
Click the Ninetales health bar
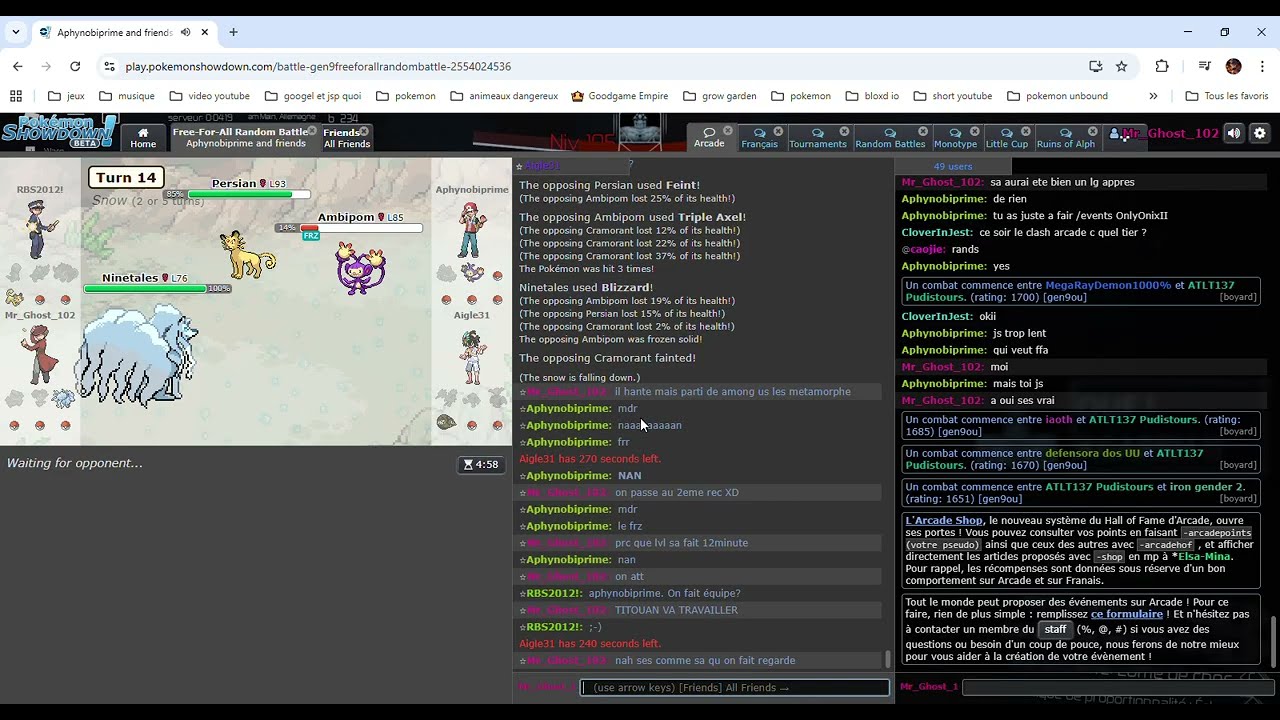(x=144, y=289)
